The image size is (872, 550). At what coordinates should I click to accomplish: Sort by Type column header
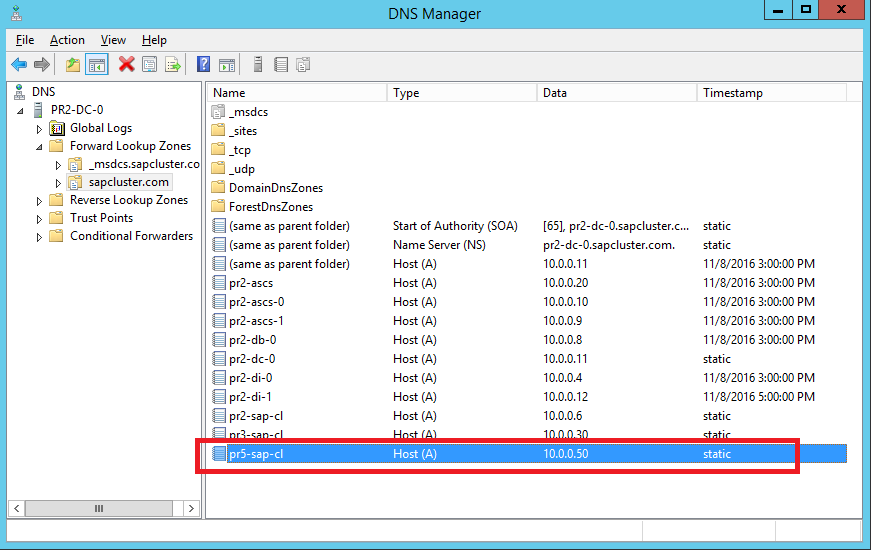[462, 93]
